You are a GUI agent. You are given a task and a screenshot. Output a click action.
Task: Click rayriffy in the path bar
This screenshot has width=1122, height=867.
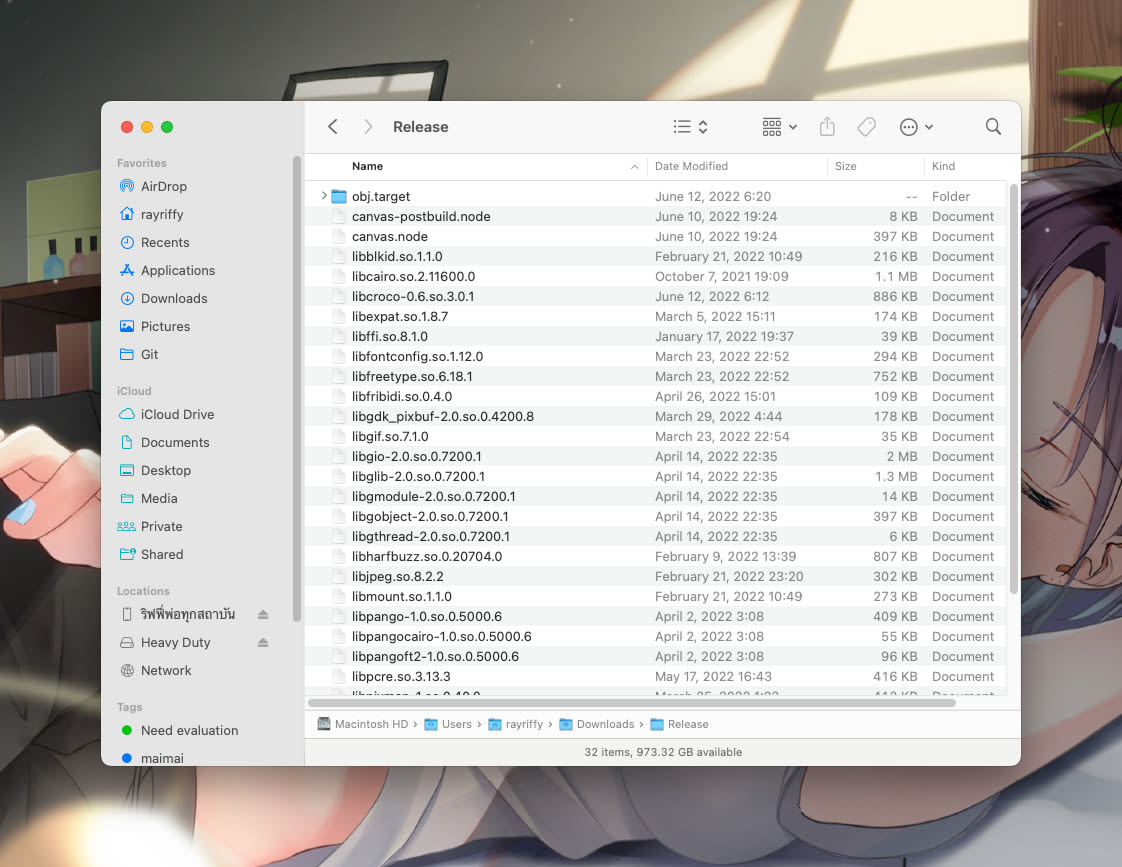(x=516, y=724)
